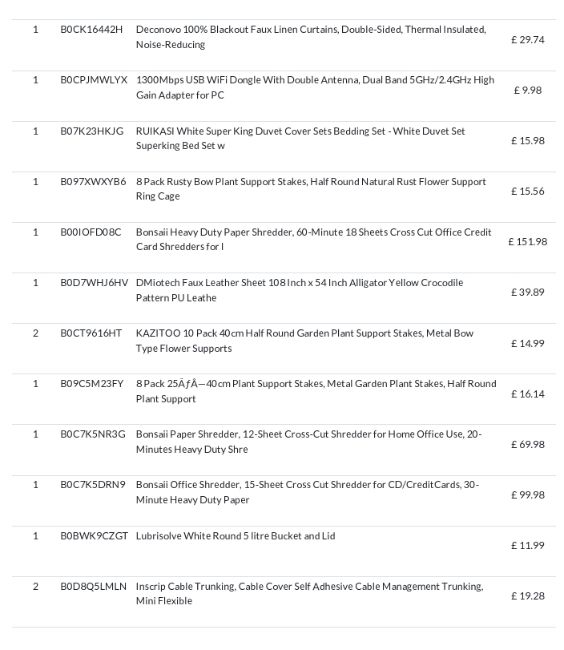The image size is (564, 650).
Task: Click product code B0CPJMWLYX
Action: pos(94,80)
